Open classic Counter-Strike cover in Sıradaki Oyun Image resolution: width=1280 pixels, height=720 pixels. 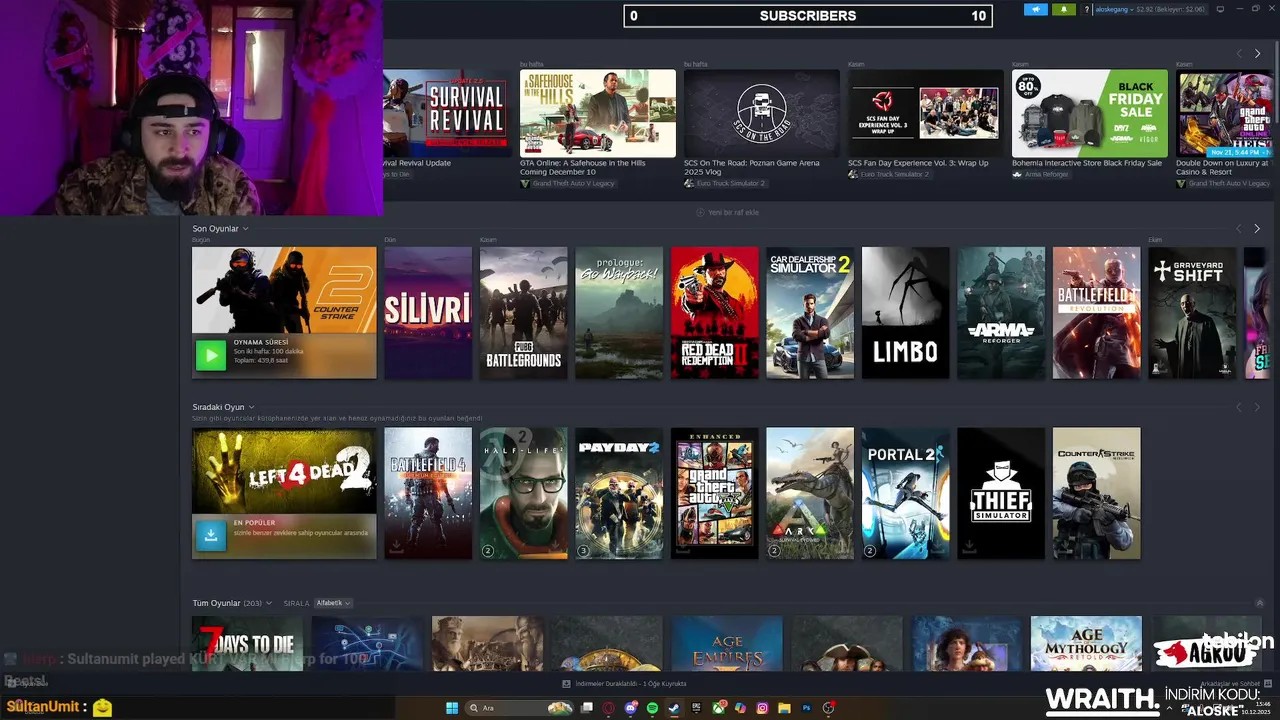click(1096, 493)
